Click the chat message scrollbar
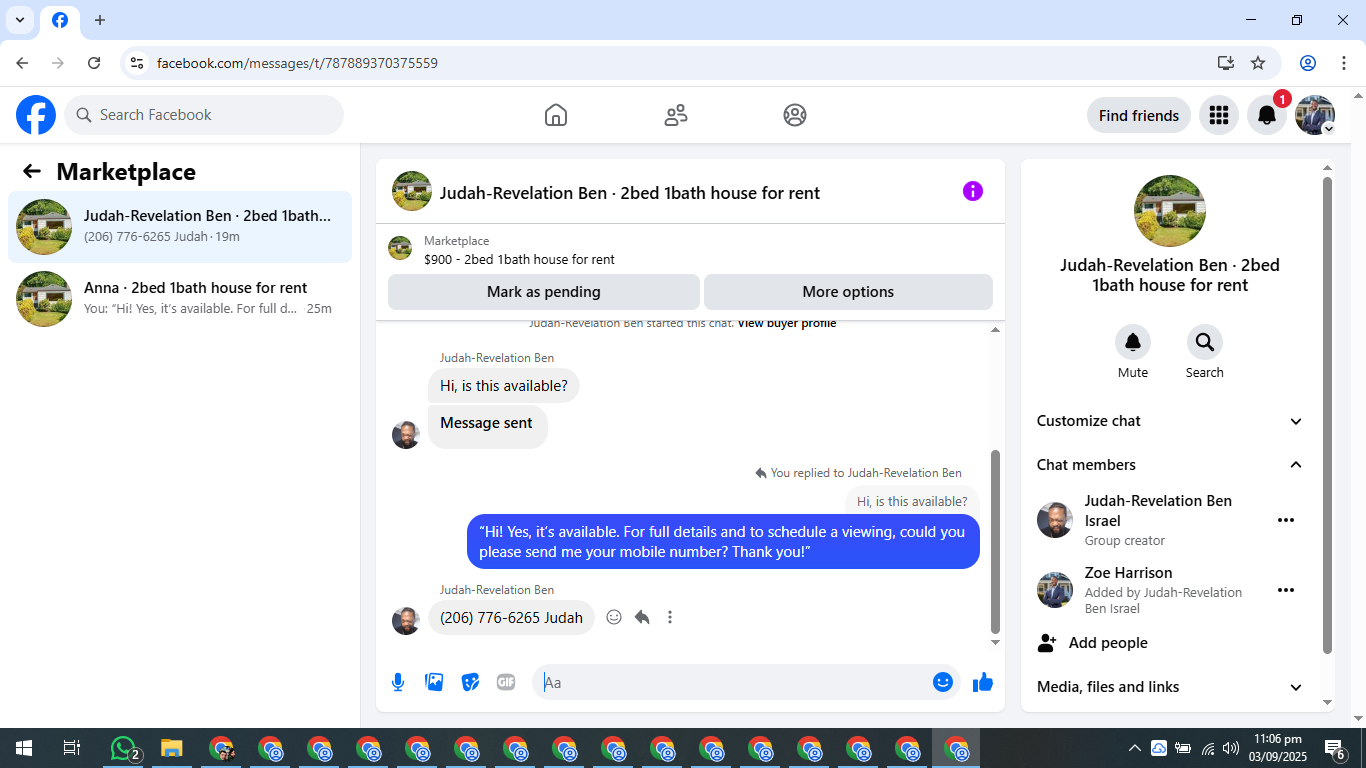This screenshot has width=1366, height=768. point(995,542)
